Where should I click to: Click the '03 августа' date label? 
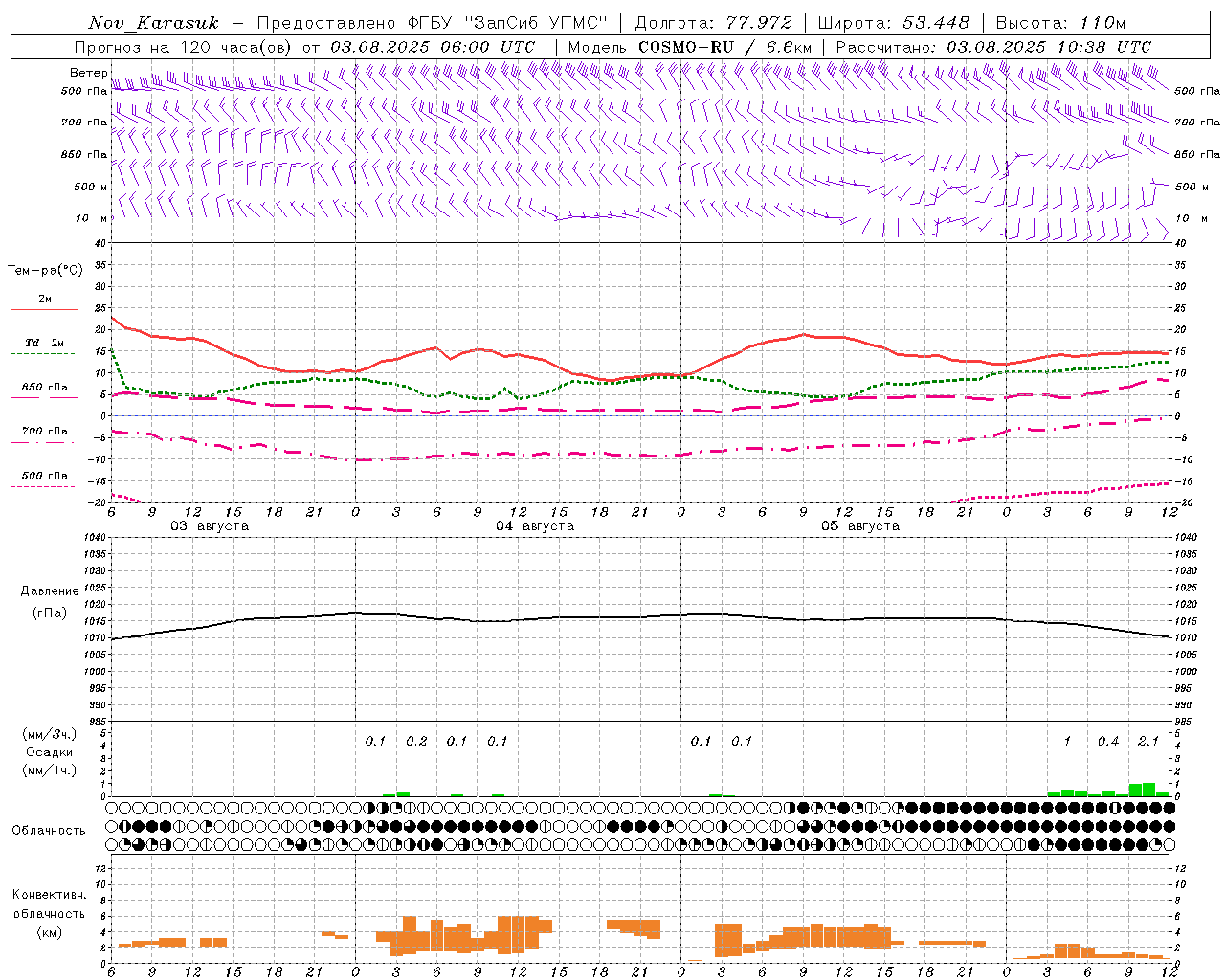(210, 526)
